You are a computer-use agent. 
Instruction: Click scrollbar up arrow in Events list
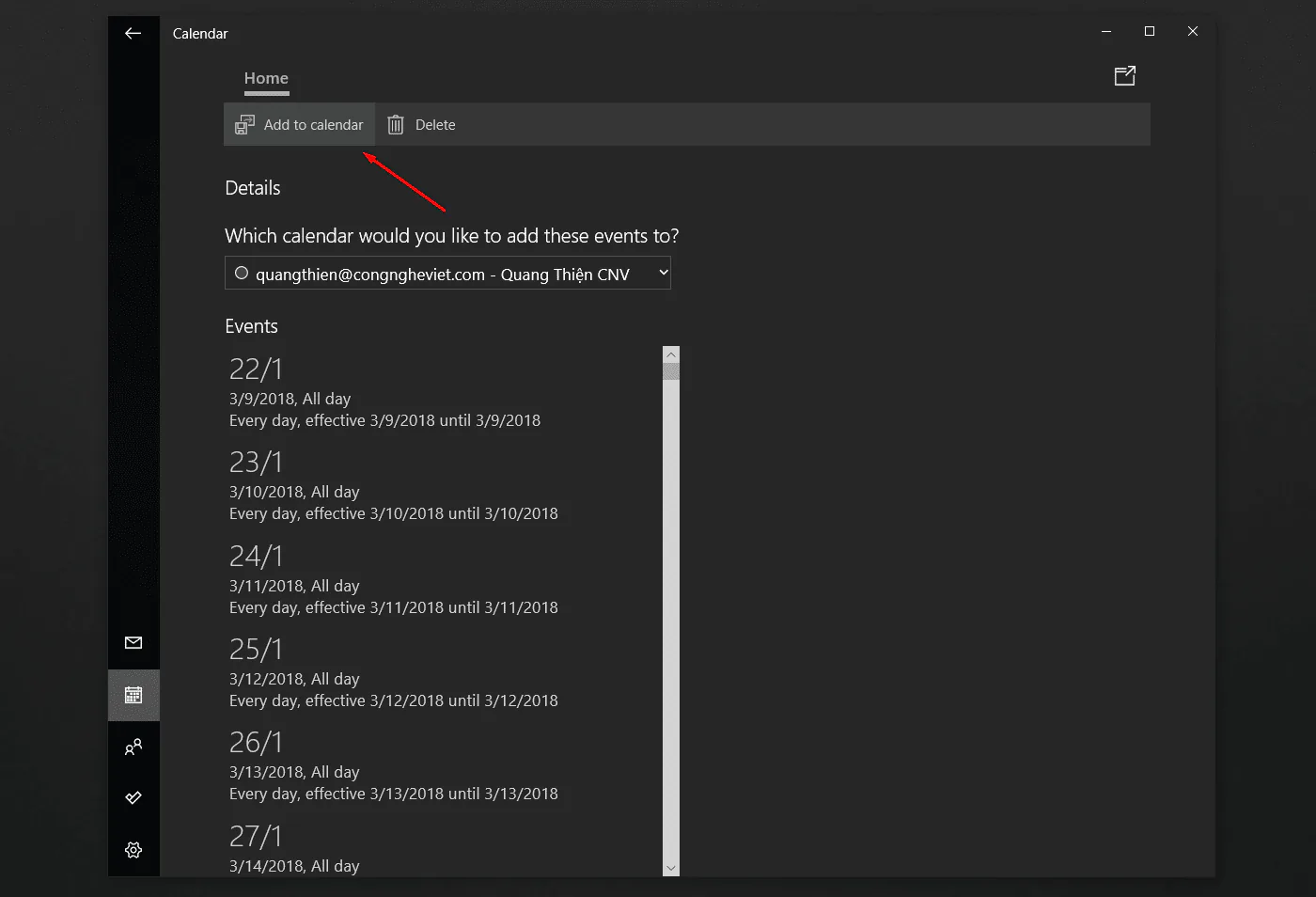670,354
